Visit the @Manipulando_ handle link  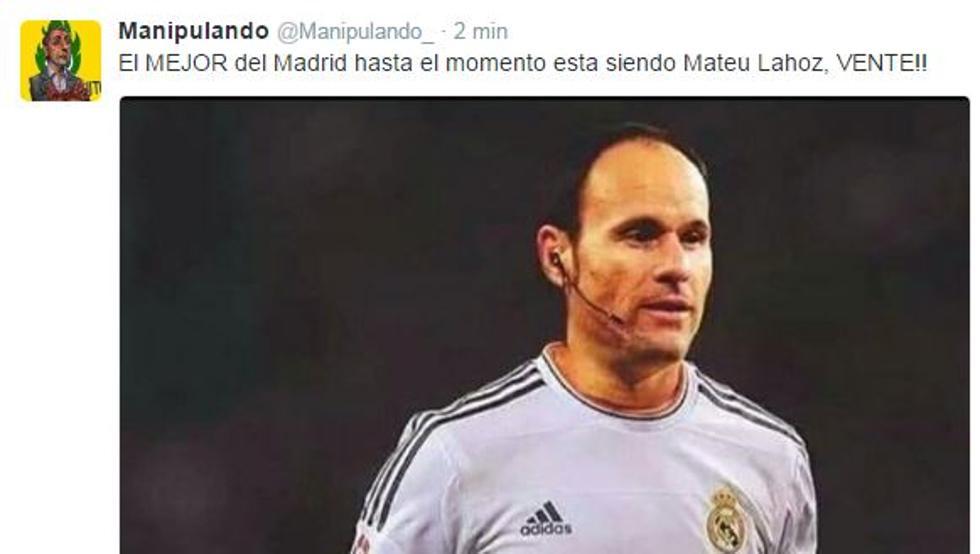[355, 31]
